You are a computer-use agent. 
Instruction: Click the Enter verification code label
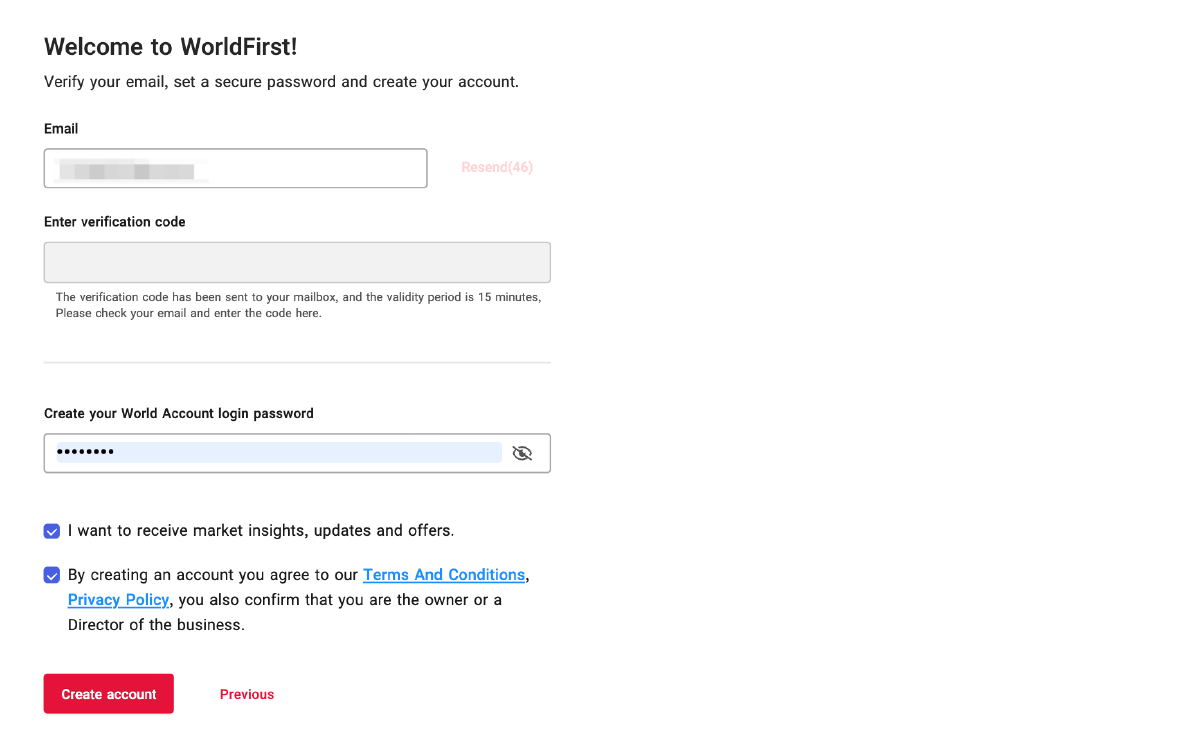click(x=115, y=222)
